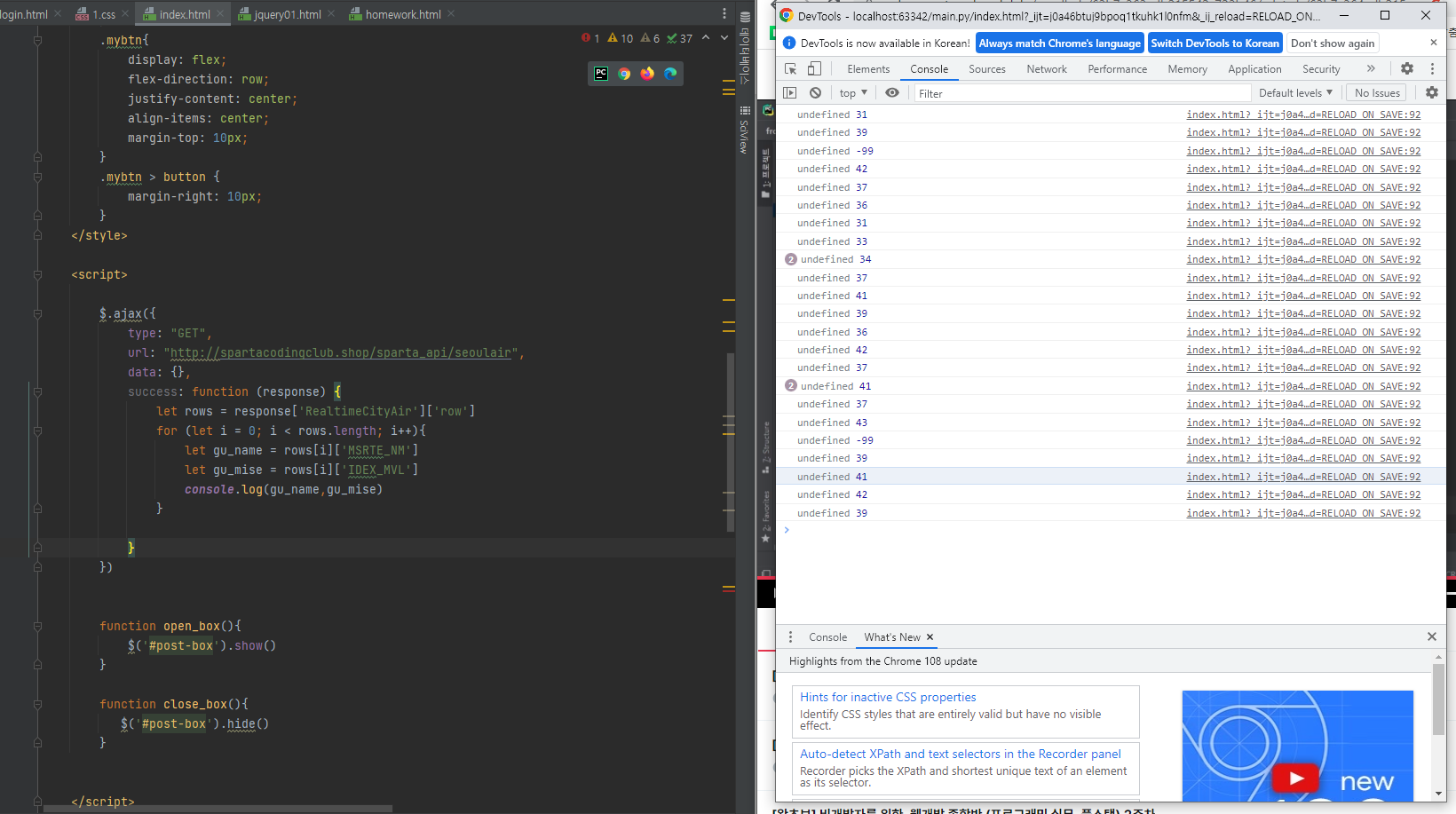This screenshot has height=814, width=1456.
Task: Open the Memory tab in DevTools
Action: (1188, 68)
